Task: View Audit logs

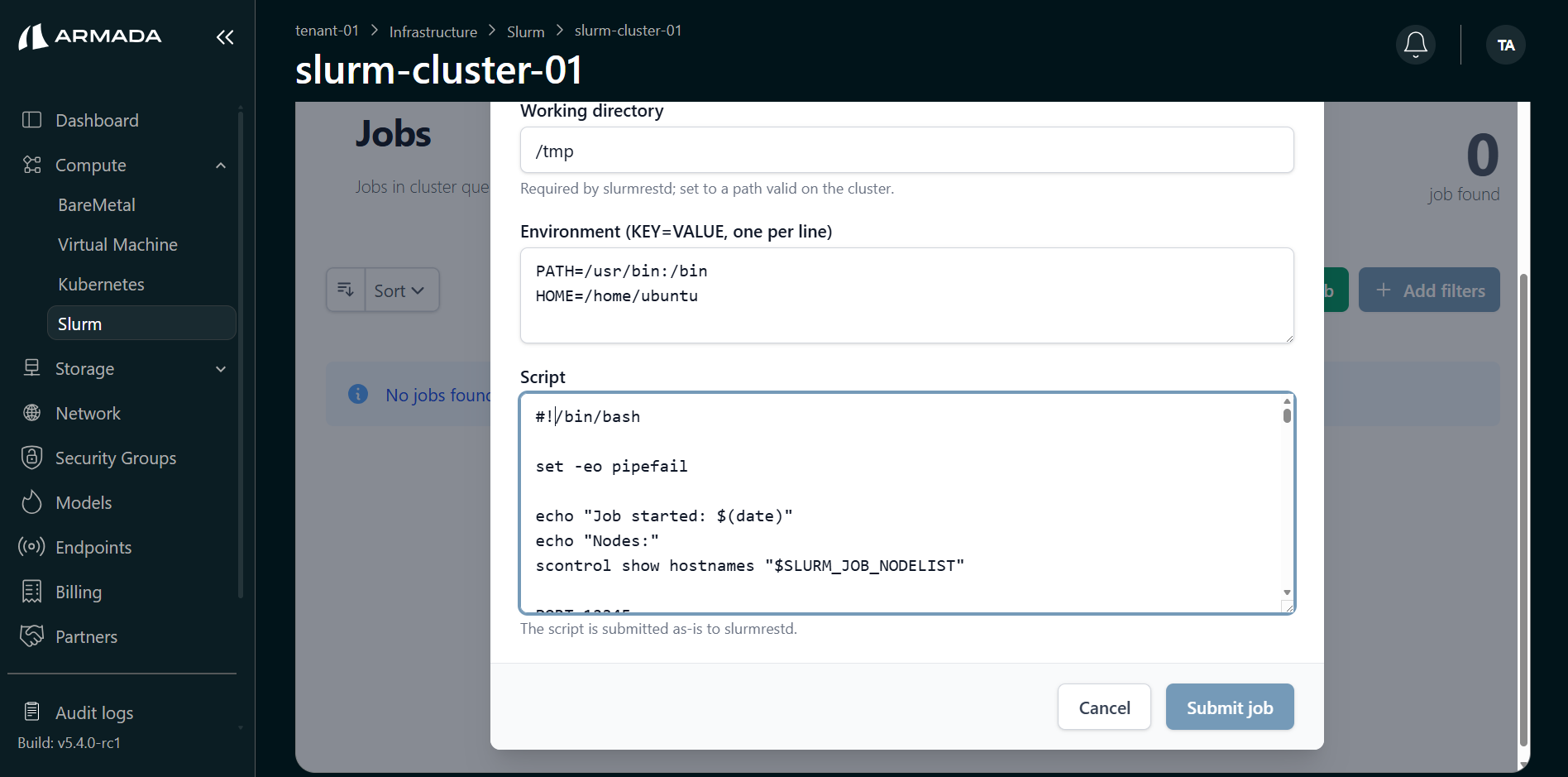Action: pos(94,712)
